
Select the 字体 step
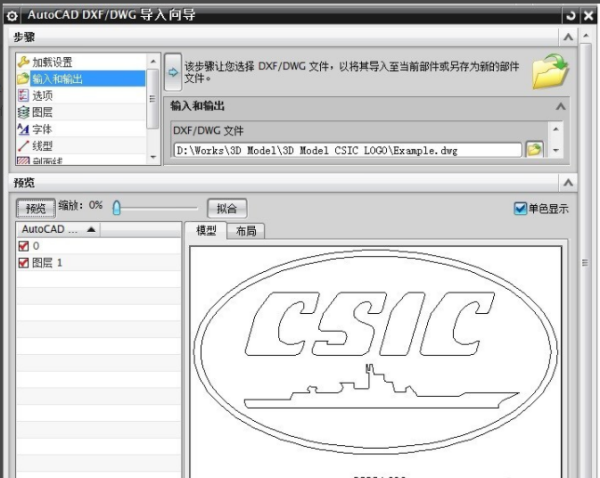coord(81,129)
